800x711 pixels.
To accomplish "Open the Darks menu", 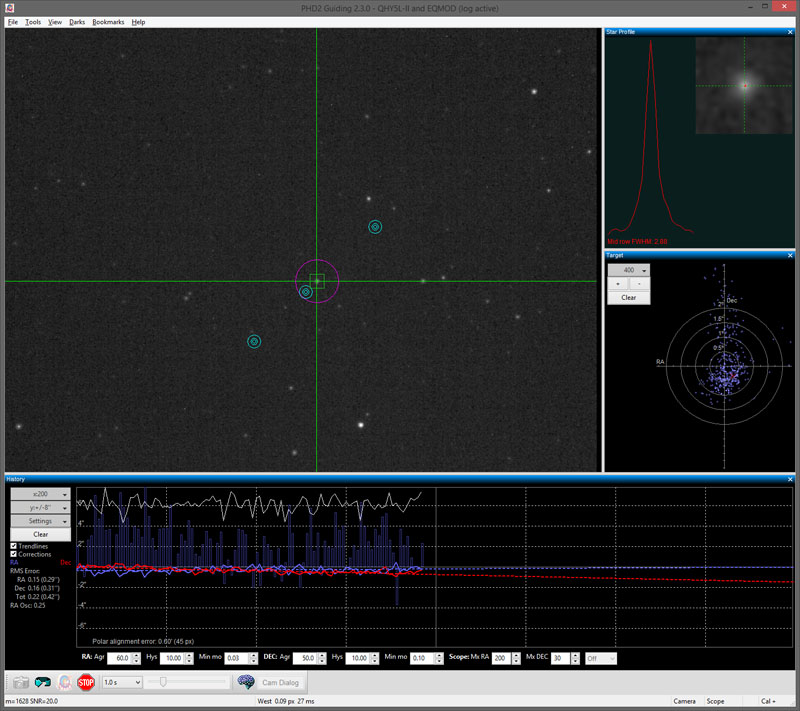I will click(77, 21).
